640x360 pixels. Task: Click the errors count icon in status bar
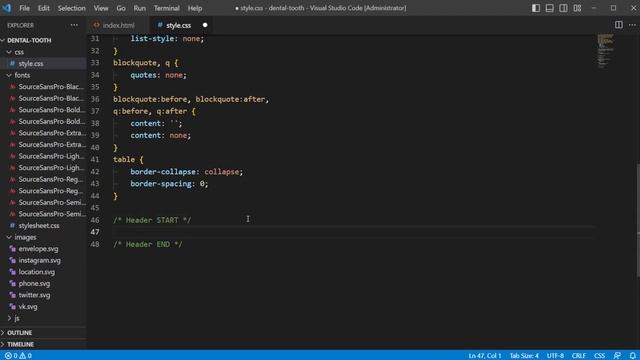[8, 356]
